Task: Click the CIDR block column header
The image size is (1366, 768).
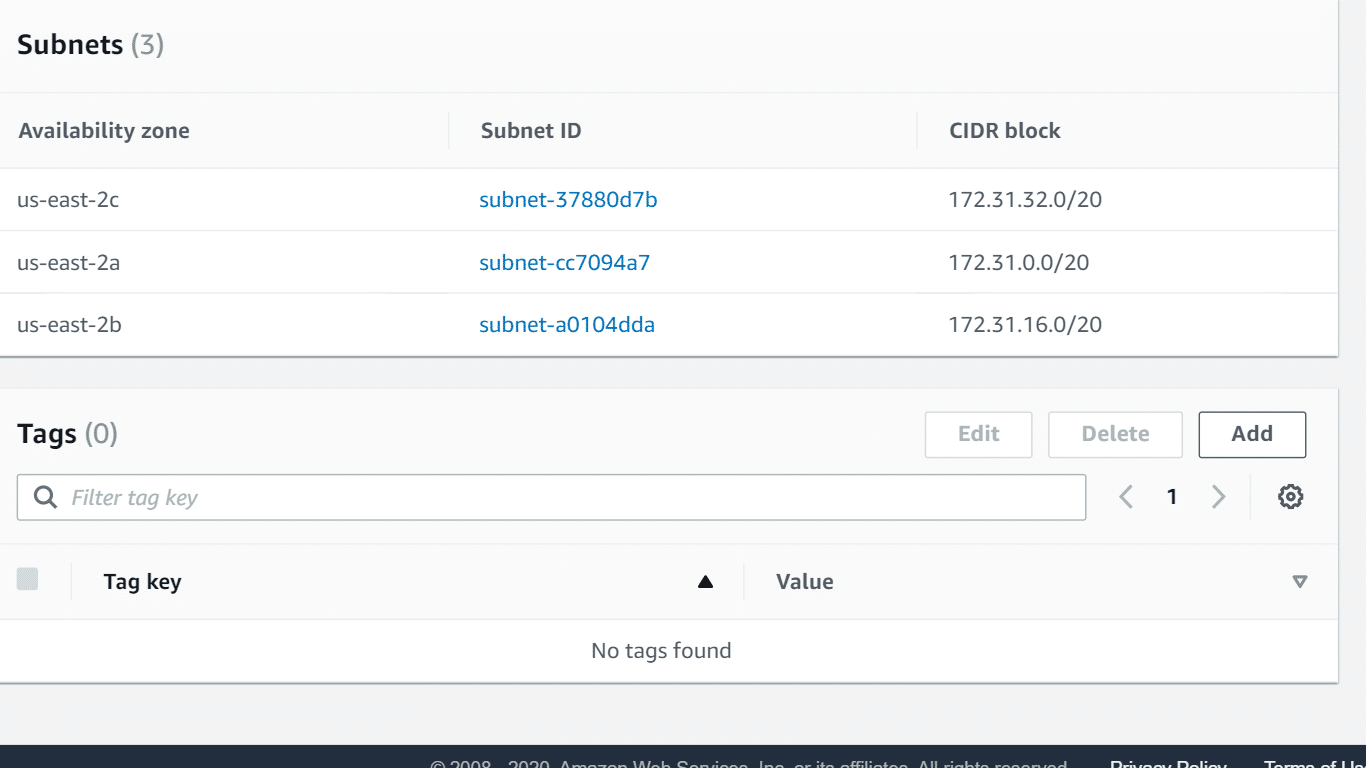Action: coord(1004,130)
